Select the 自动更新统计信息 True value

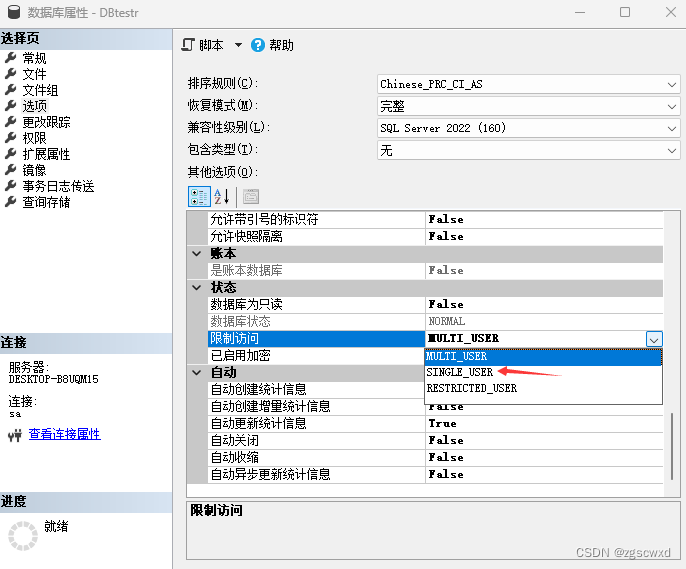[x=442, y=423]
